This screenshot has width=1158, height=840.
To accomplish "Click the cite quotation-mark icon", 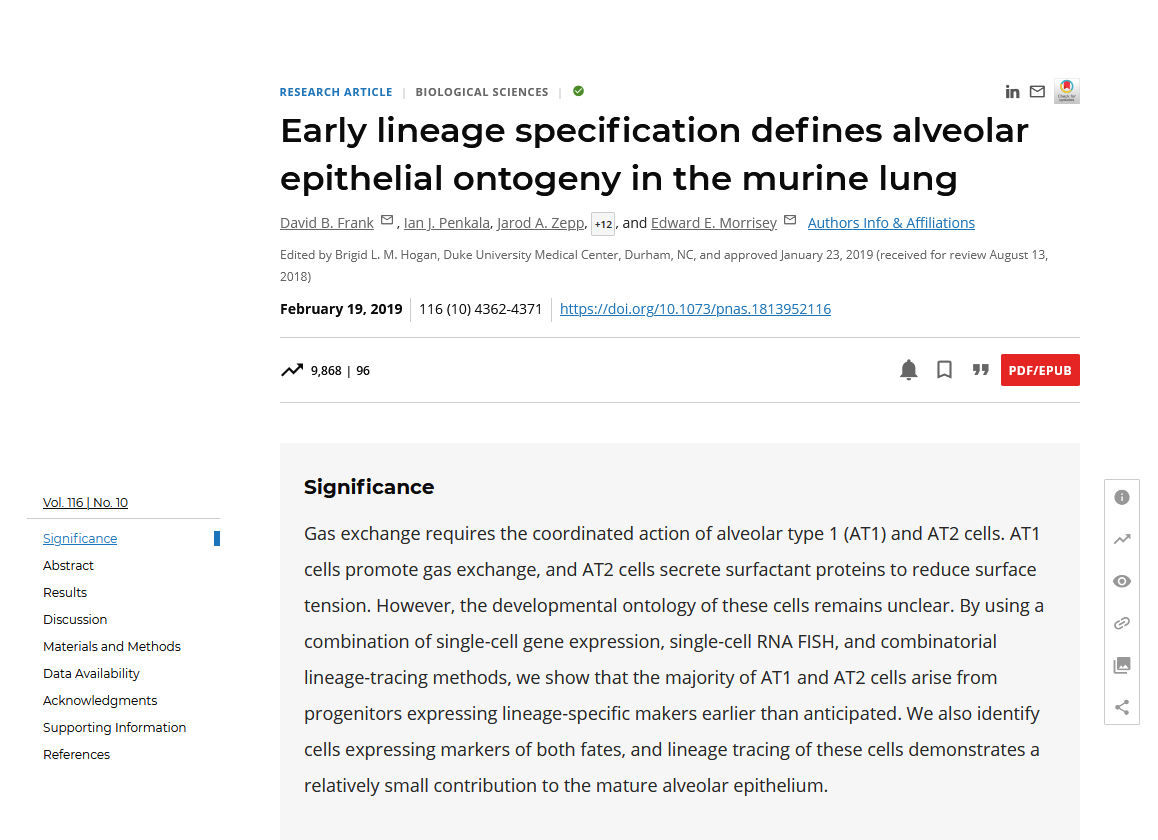I will click(x=980, y=370).
